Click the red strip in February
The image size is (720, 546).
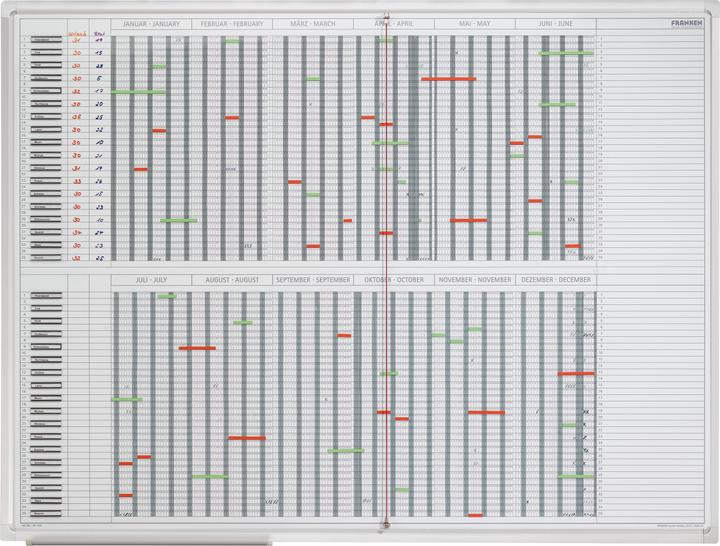[x=232, y=118]
